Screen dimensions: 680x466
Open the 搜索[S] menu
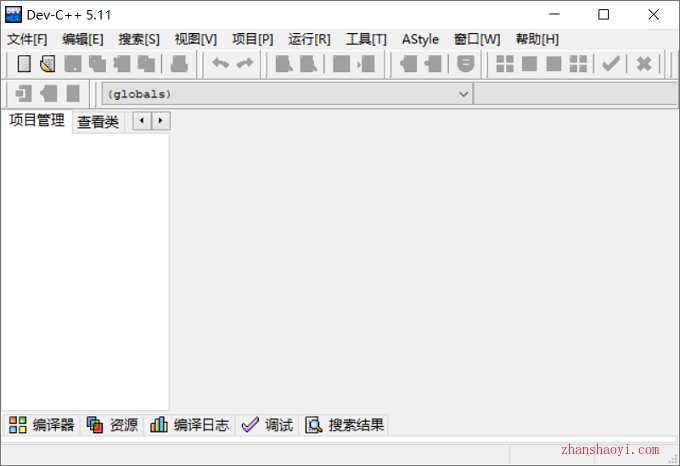139,39
